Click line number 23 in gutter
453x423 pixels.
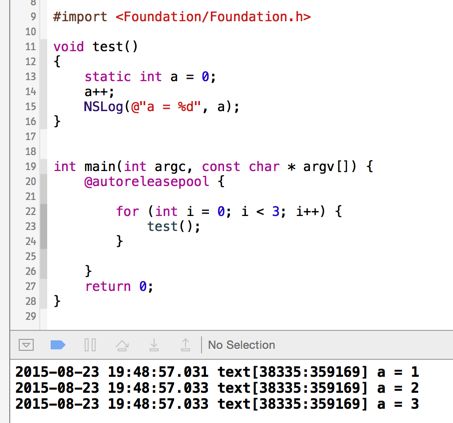[x=30, y=226]
